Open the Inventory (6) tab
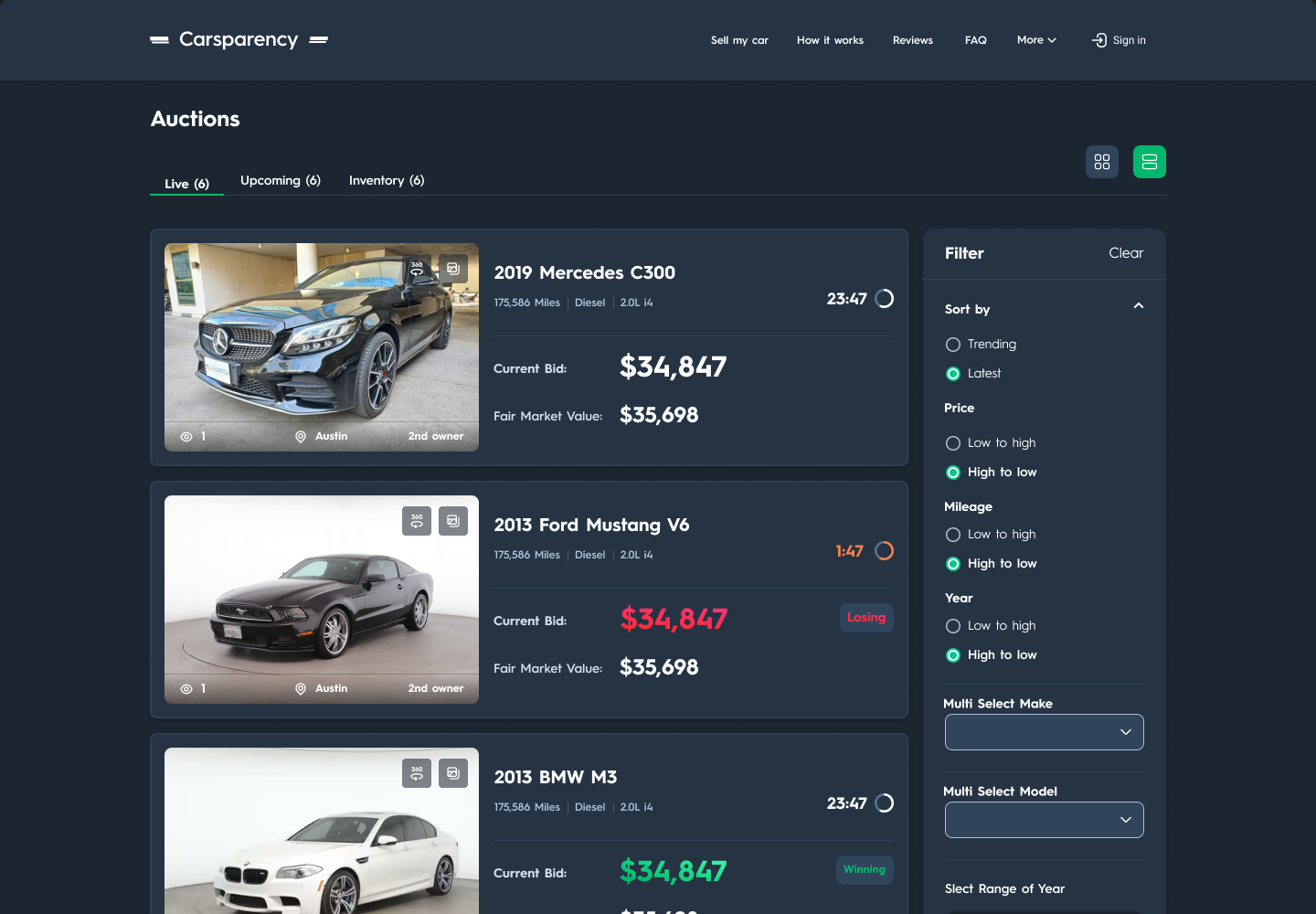Viewport: 1316px width, 914px height. click(387, 180)
